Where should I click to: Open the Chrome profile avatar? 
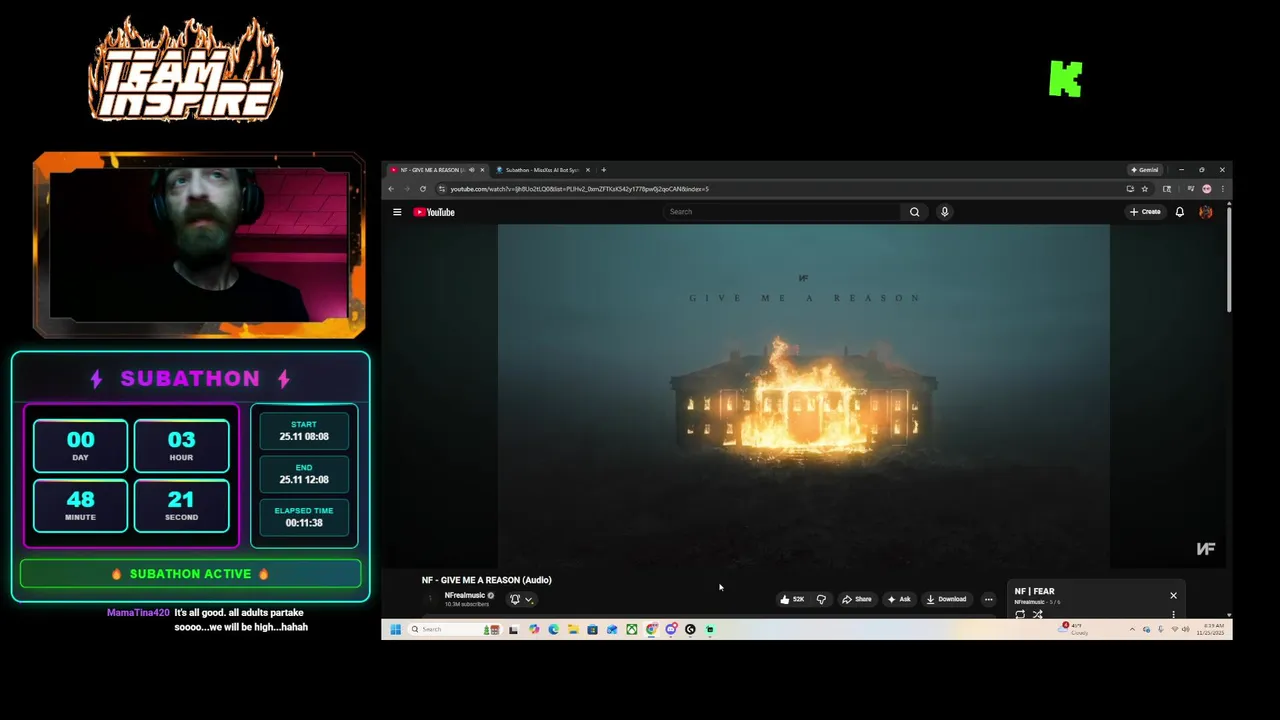click(1207, 189)
